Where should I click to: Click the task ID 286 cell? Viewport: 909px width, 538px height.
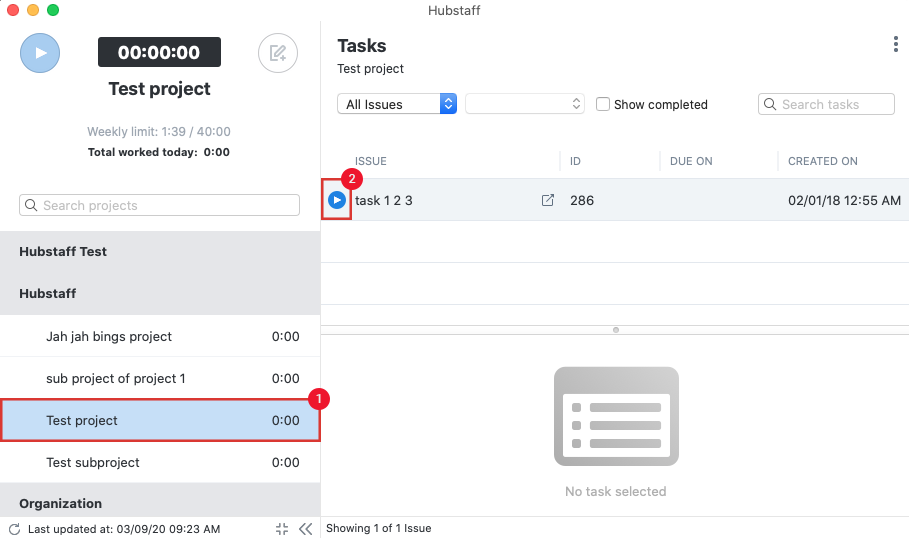coord(581,201)
